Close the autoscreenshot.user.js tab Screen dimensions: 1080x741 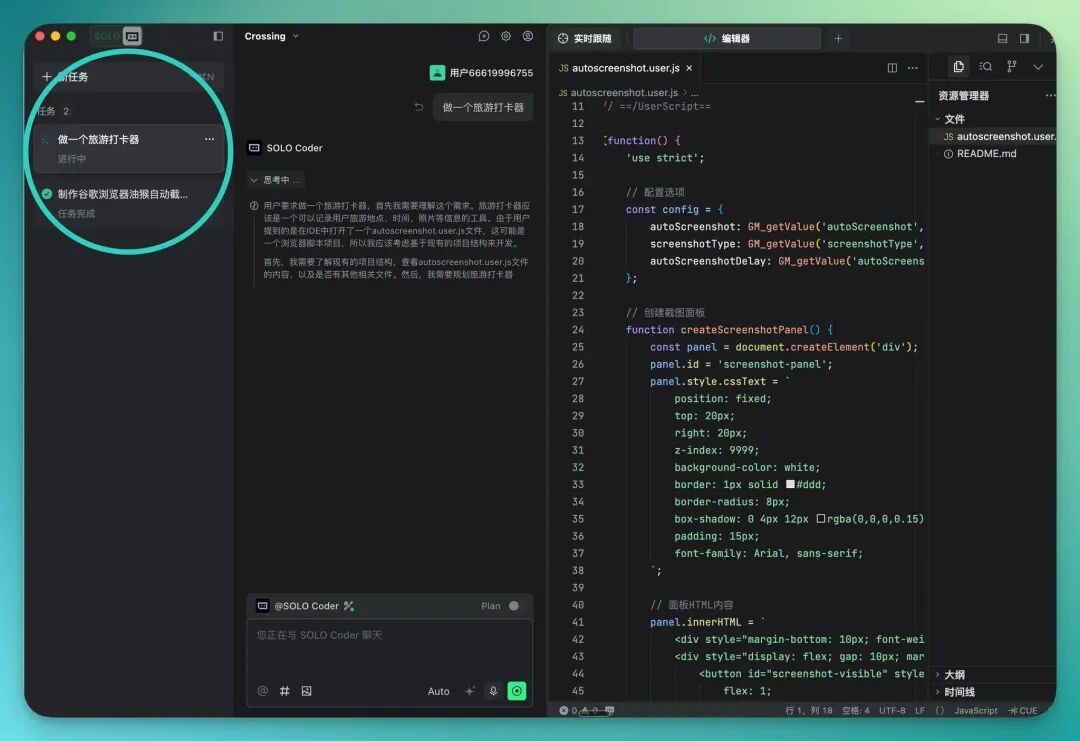click(689, 67)
